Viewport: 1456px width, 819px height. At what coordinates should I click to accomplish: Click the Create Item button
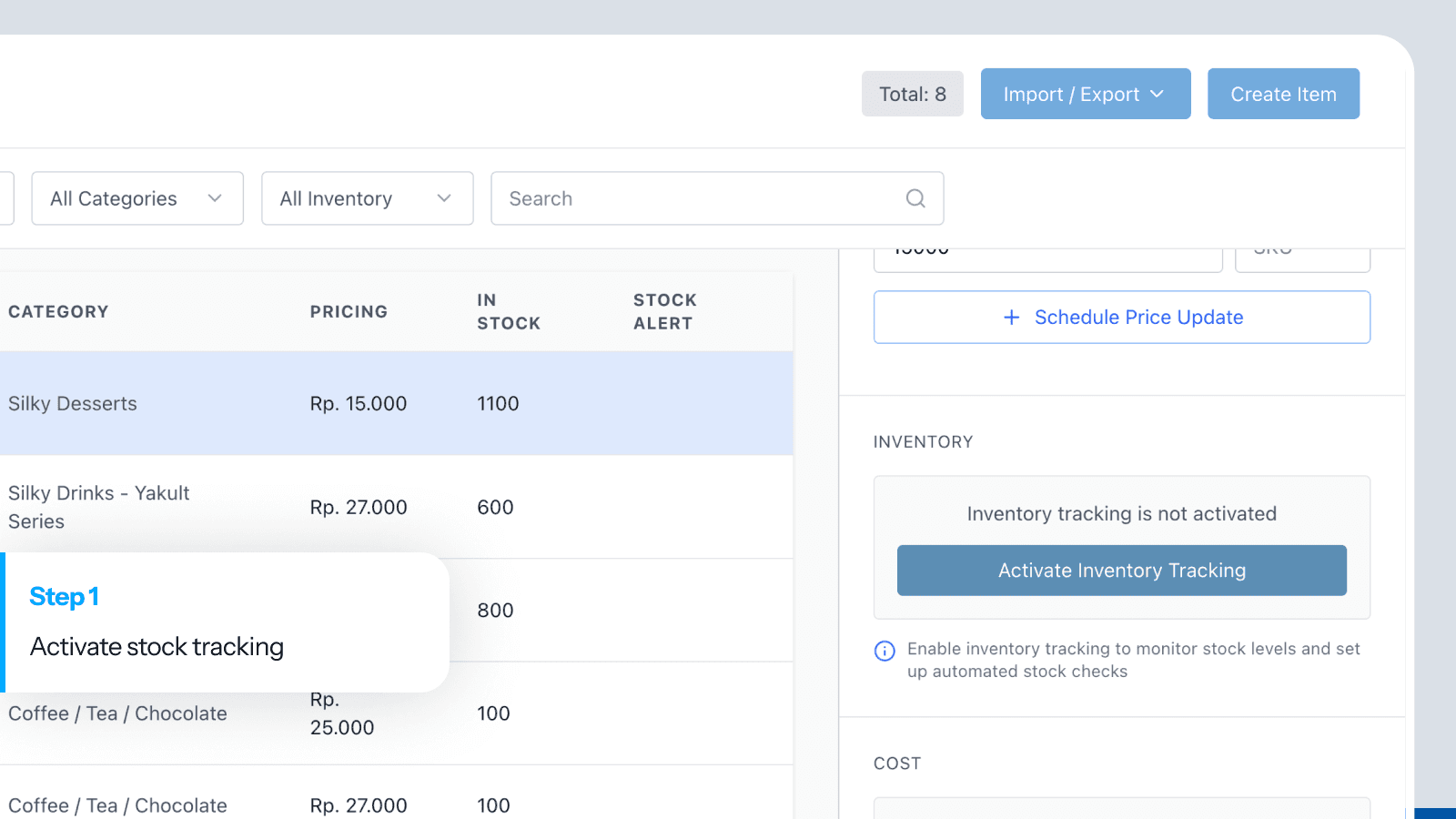click(1283, 94)
